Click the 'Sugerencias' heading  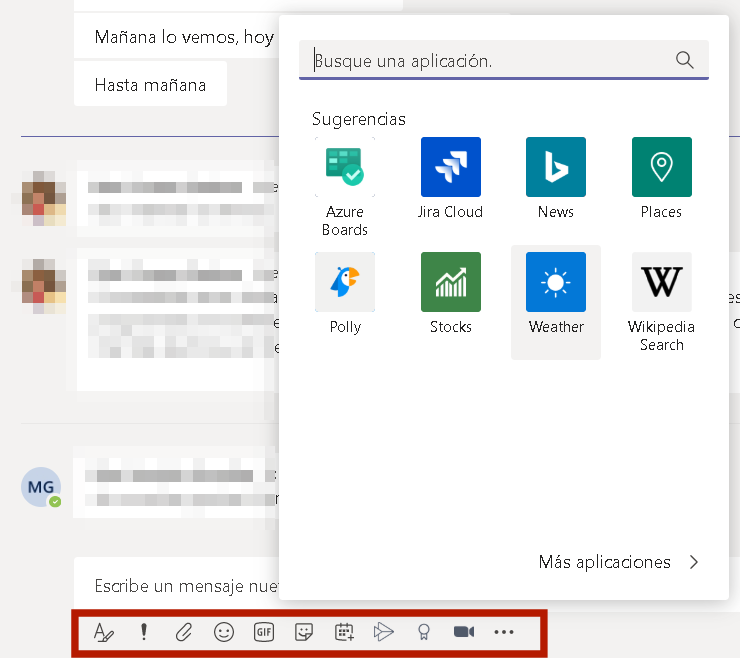pos(359,119)
